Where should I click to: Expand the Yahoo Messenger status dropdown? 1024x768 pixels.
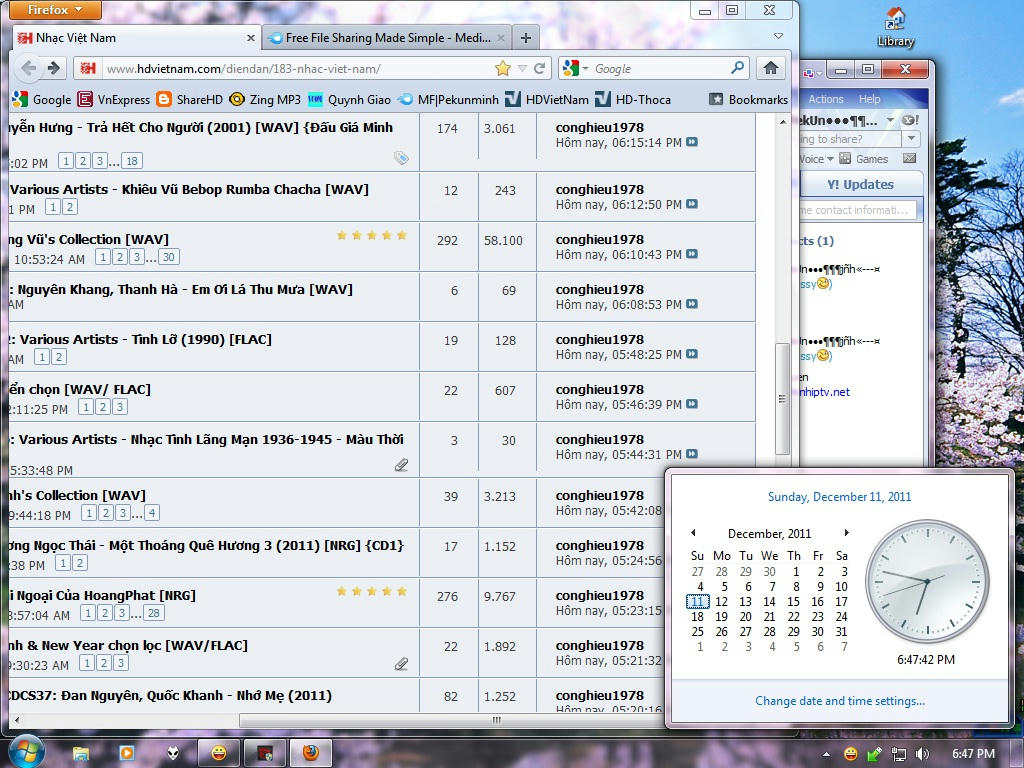coord(889,120)
